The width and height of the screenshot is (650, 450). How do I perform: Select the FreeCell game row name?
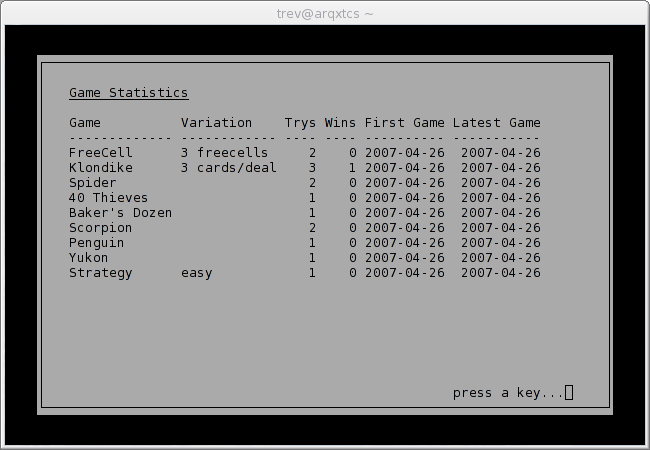coord(100,153)
